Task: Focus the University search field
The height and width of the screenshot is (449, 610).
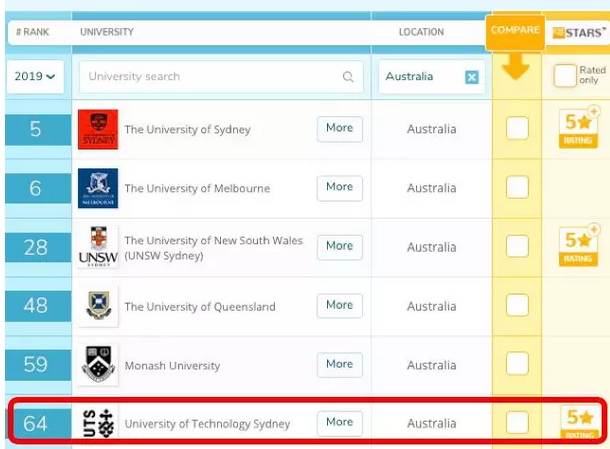Action: [x=210, y=77]
